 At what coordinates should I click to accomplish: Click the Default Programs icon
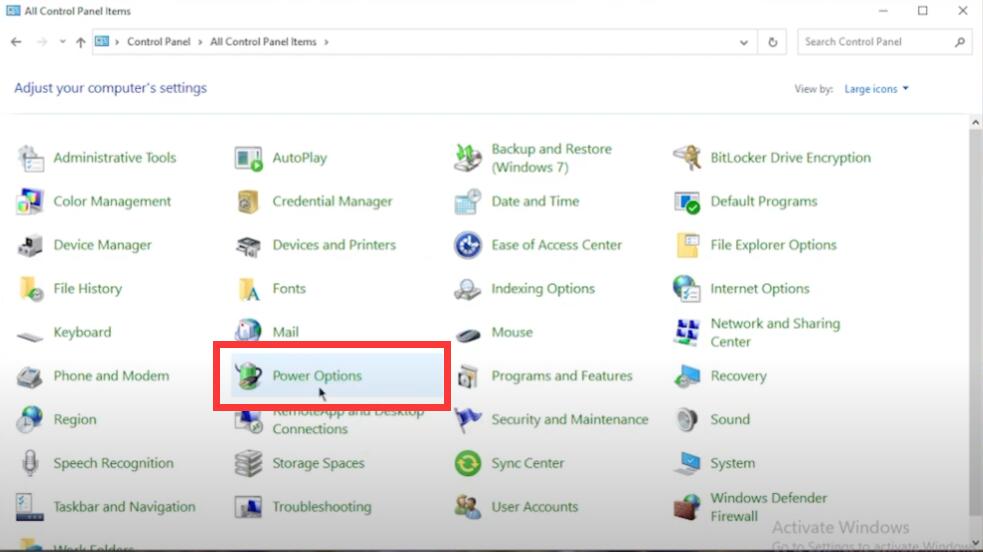[686, 202]
